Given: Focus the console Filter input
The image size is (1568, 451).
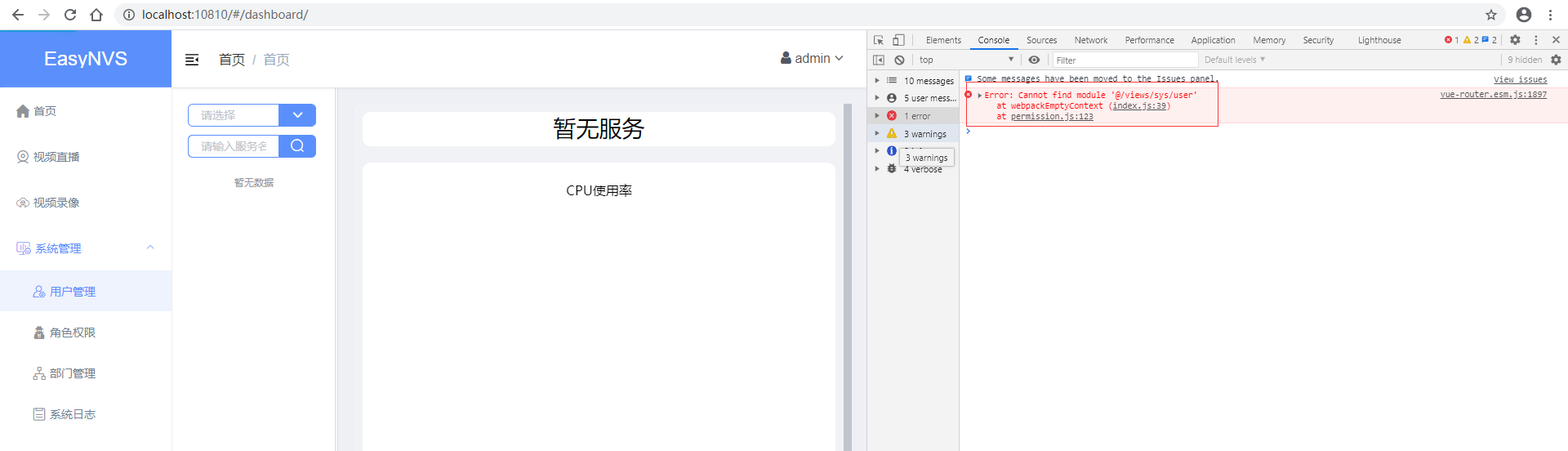Looking at the screenshot, I should click(x=1125, y=60).
